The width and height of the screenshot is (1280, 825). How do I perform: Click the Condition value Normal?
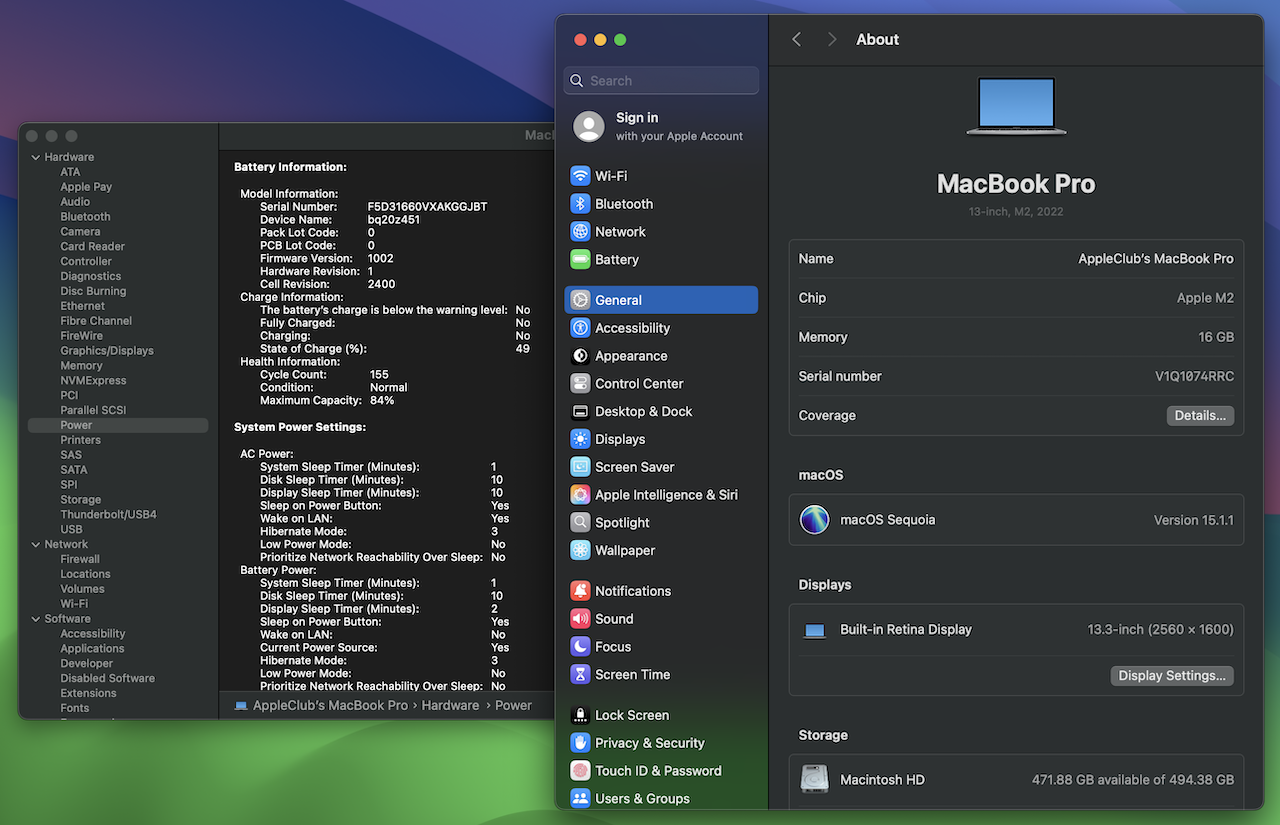pos(388,388)
